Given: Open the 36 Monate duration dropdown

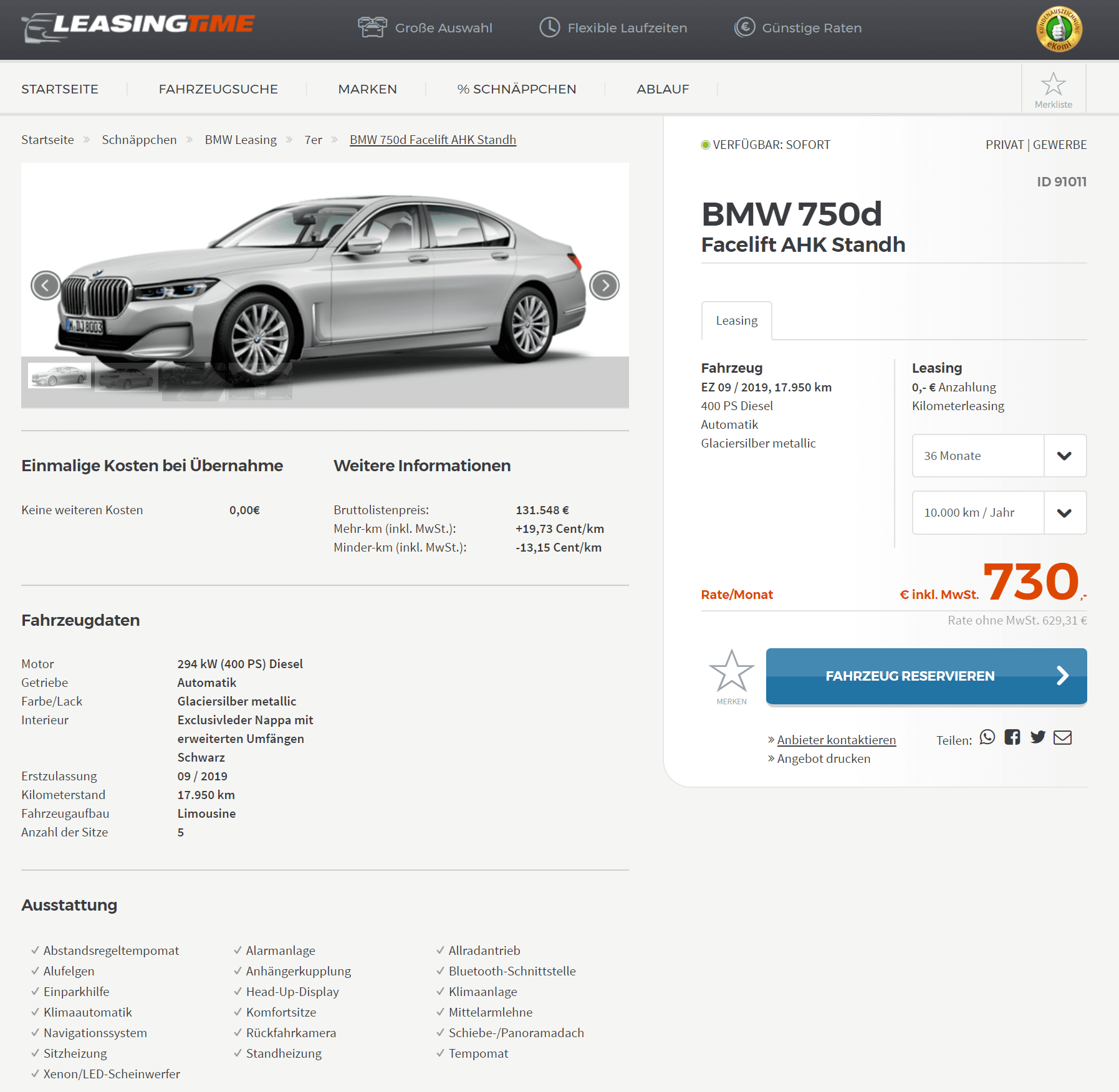Looking at the screenshot, I should (999, 456).
